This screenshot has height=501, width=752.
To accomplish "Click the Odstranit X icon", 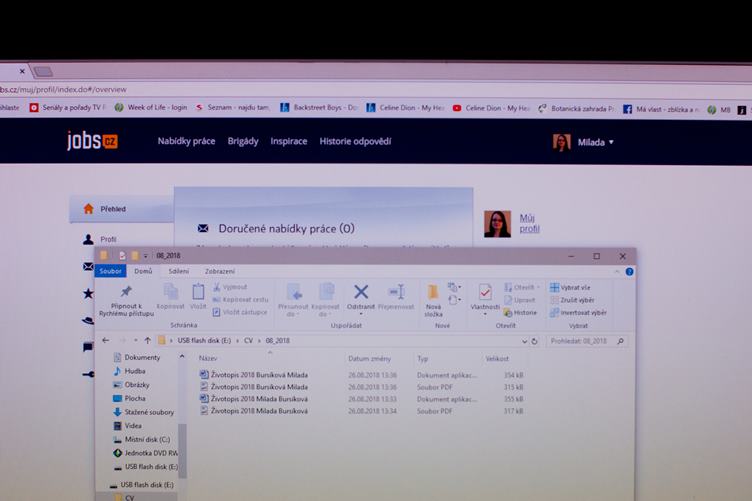I will point(361,291).
